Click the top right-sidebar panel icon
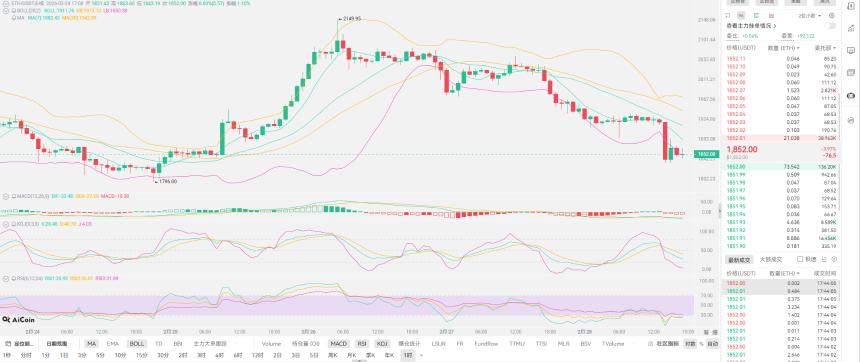Image resolution: width=860 pixels, height=362 pixels. 851,6
